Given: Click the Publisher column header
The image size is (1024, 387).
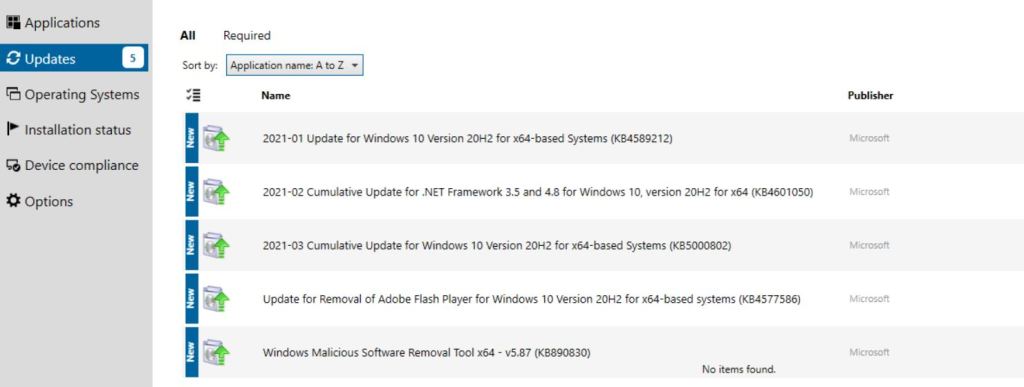Looking at the screenshot, I should coord(870,95).
